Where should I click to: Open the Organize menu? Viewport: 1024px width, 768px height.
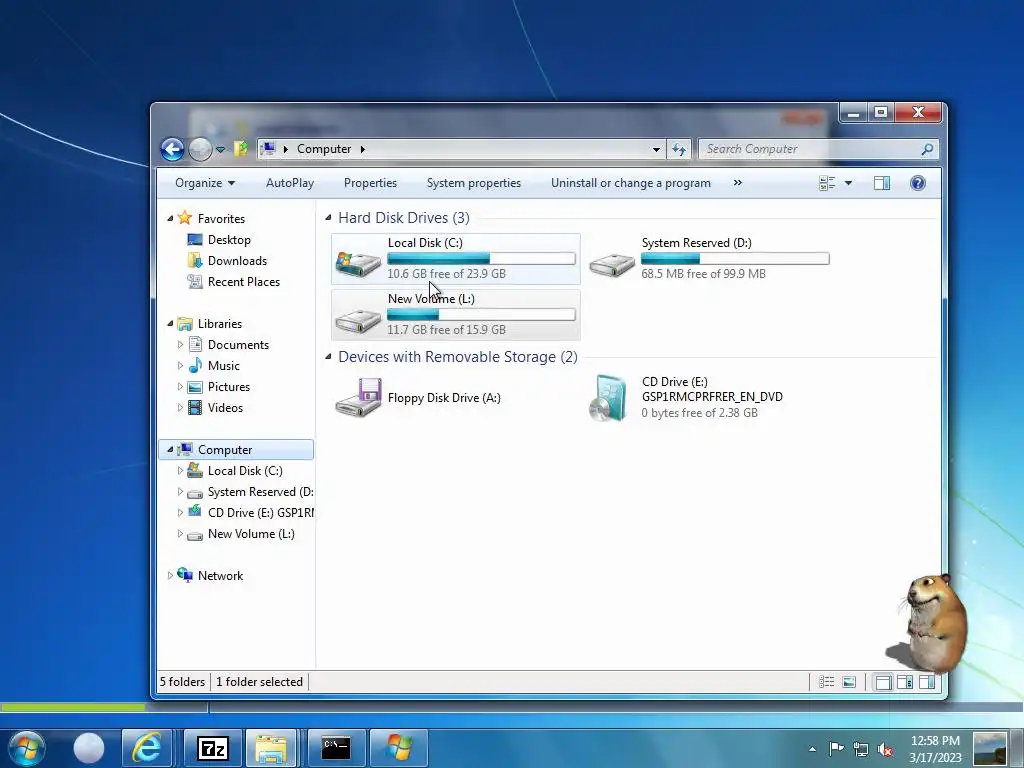[x=205, y=183]
